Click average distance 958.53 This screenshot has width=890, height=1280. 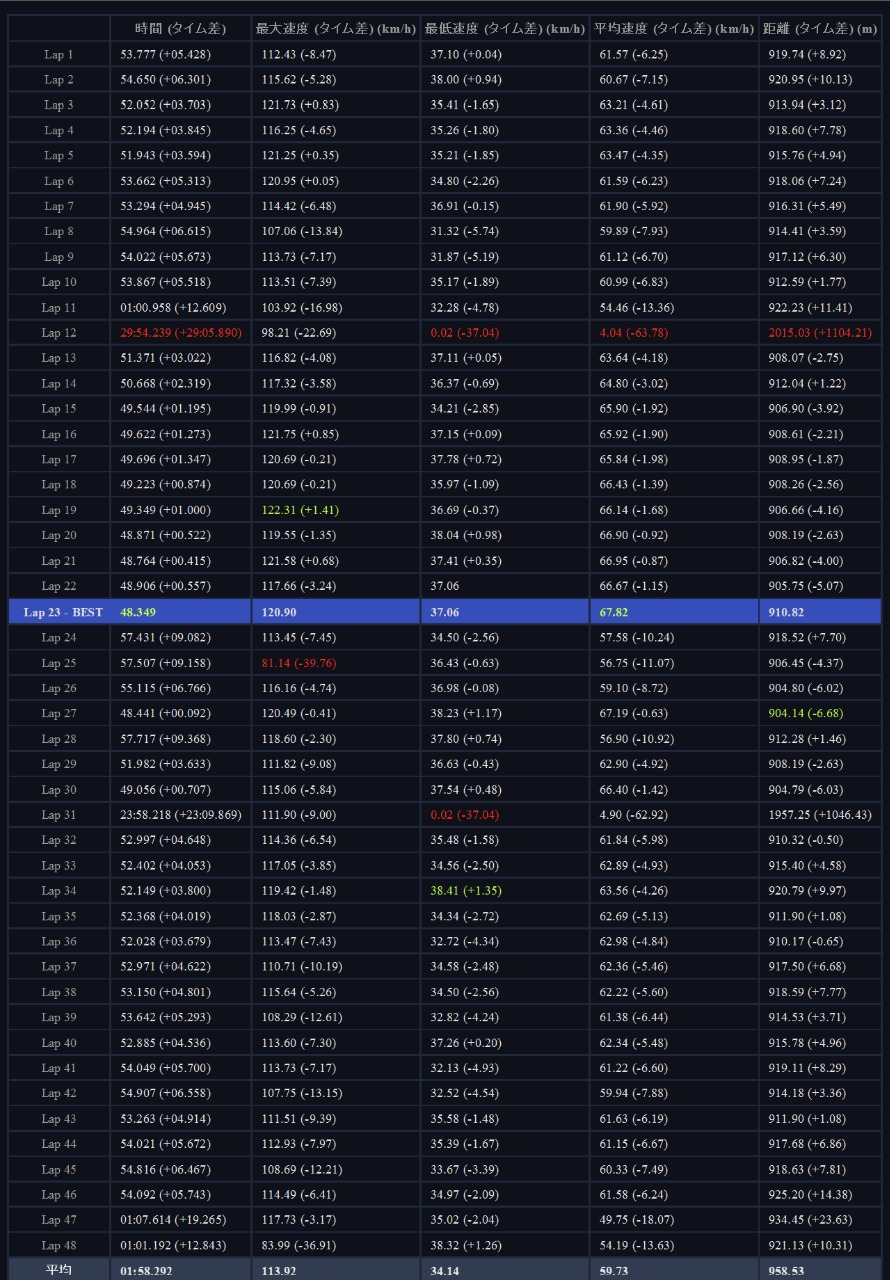(x=786, y=1271)
